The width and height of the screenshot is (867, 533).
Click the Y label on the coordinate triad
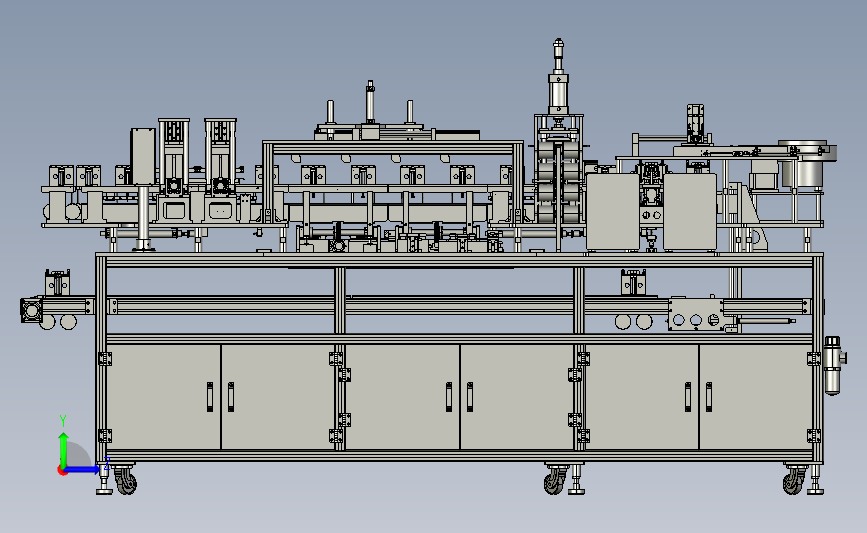(63, 421)
